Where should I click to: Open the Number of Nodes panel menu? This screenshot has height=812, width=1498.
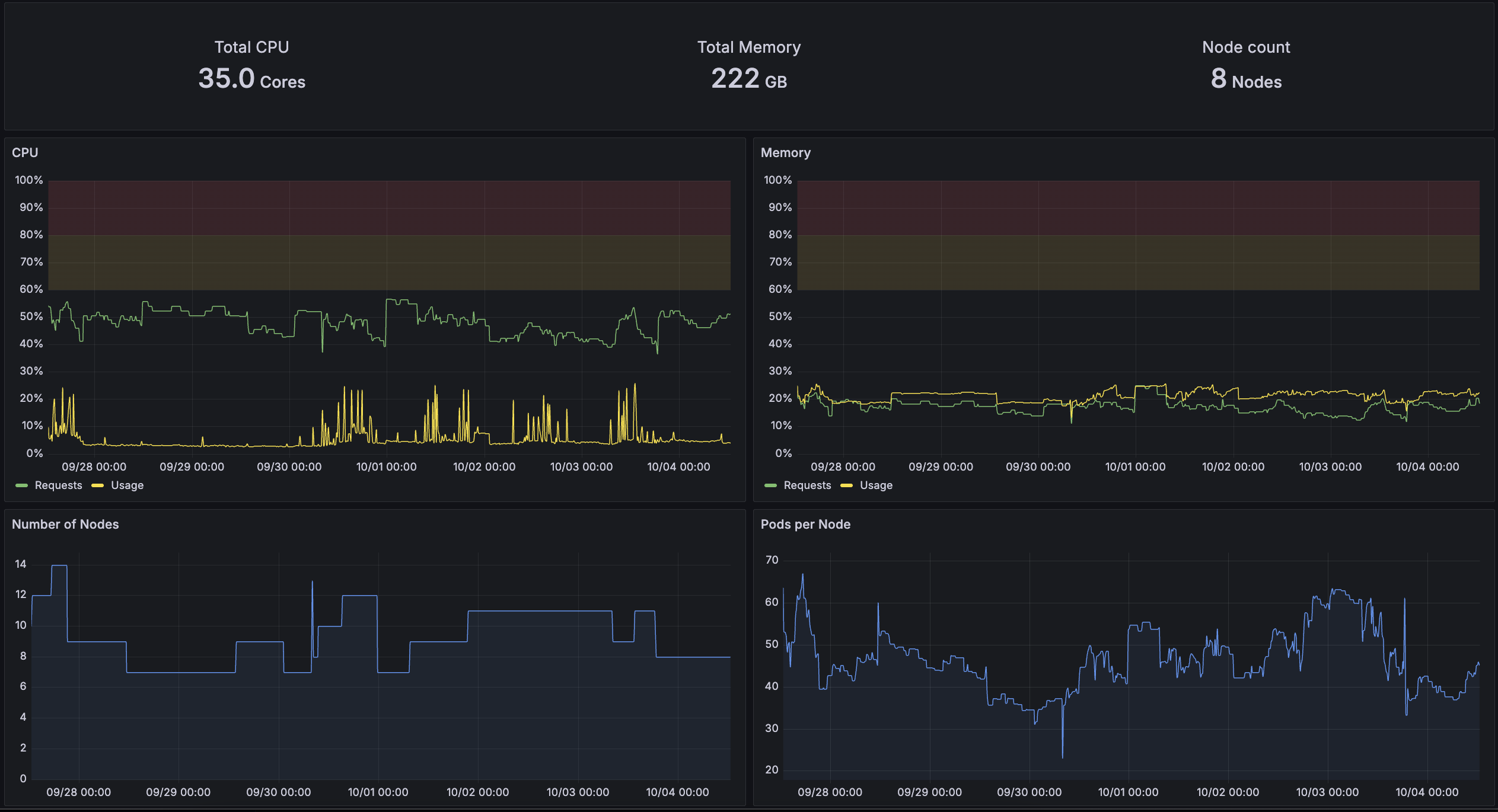click(x=65, y=524)
